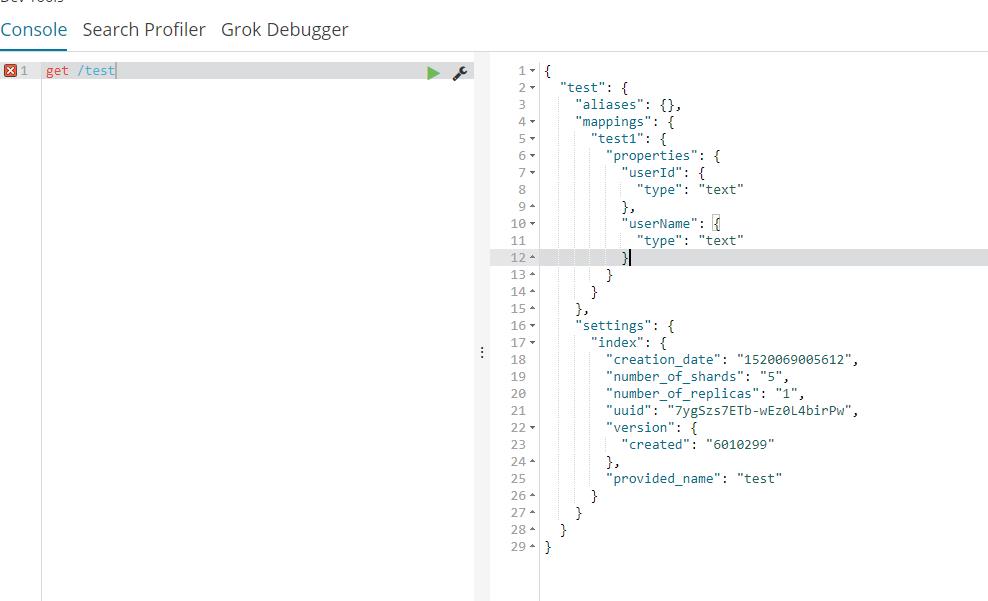Open the Search Profiler tab
Viewport: 988px width, 601px height.
(144, 30)
